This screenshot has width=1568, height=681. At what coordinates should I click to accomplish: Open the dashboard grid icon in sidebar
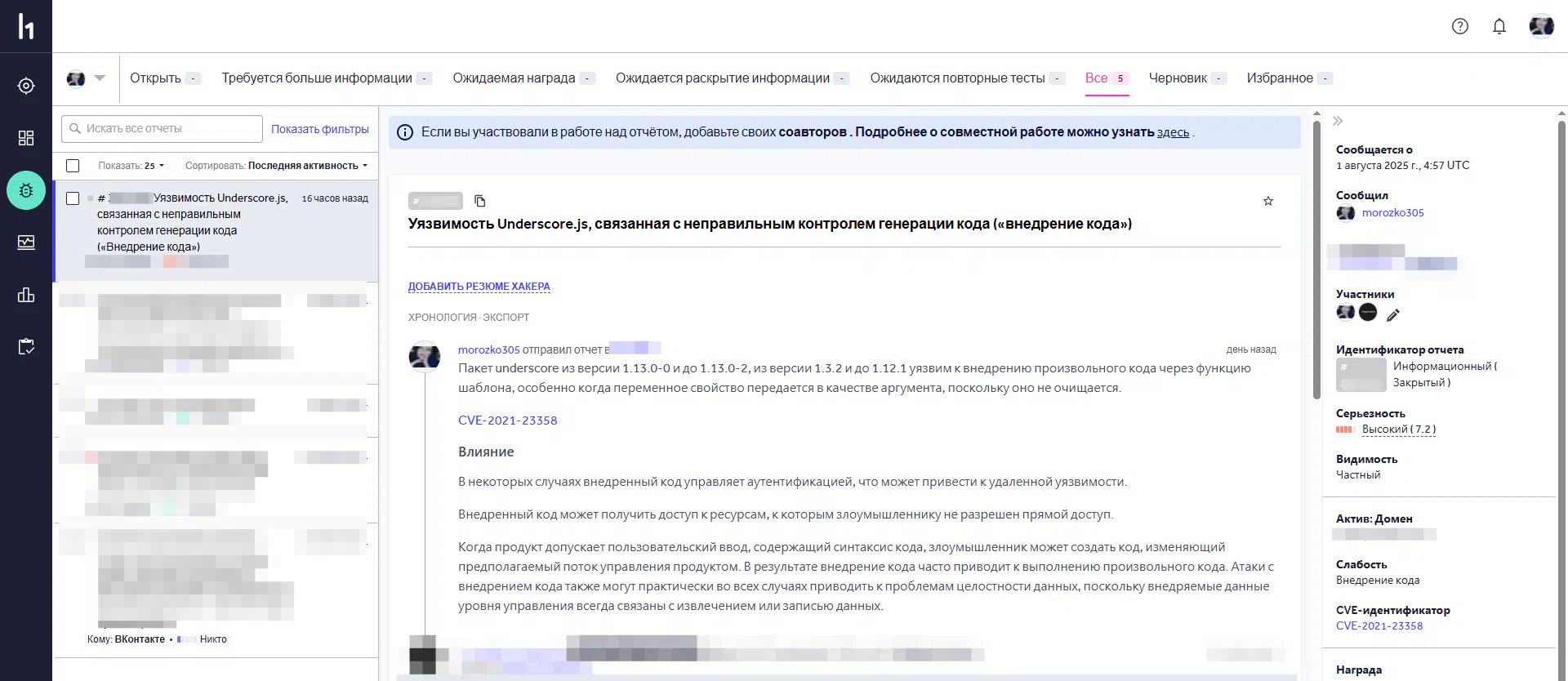[26, 138]
